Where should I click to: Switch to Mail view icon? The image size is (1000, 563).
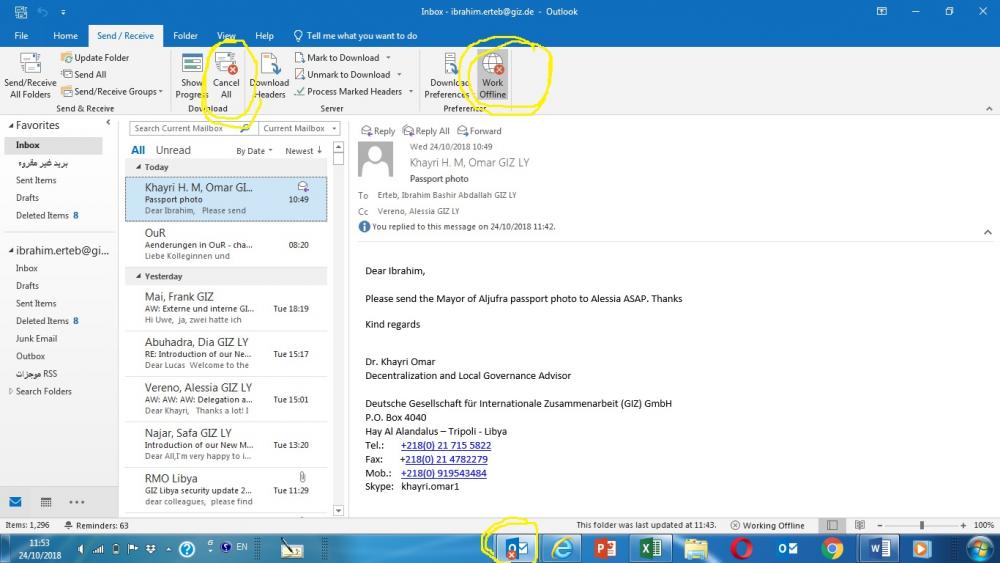pyautogui.click(x=15, y=502)
